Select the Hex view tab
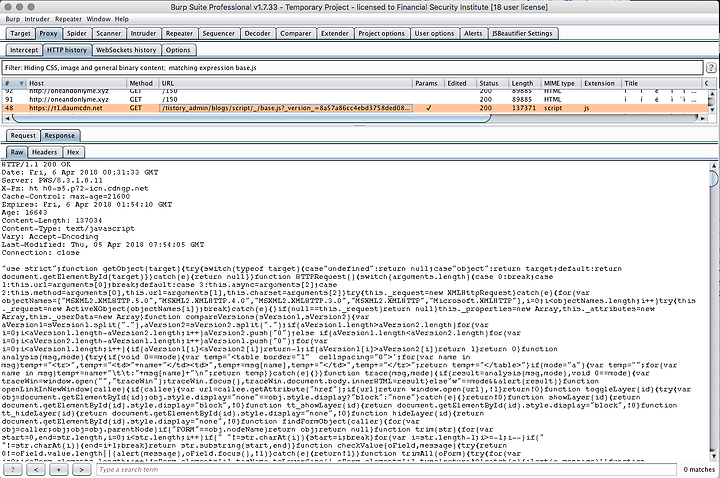This screenshot has width=720, height=478. click(x=73, y=152)
